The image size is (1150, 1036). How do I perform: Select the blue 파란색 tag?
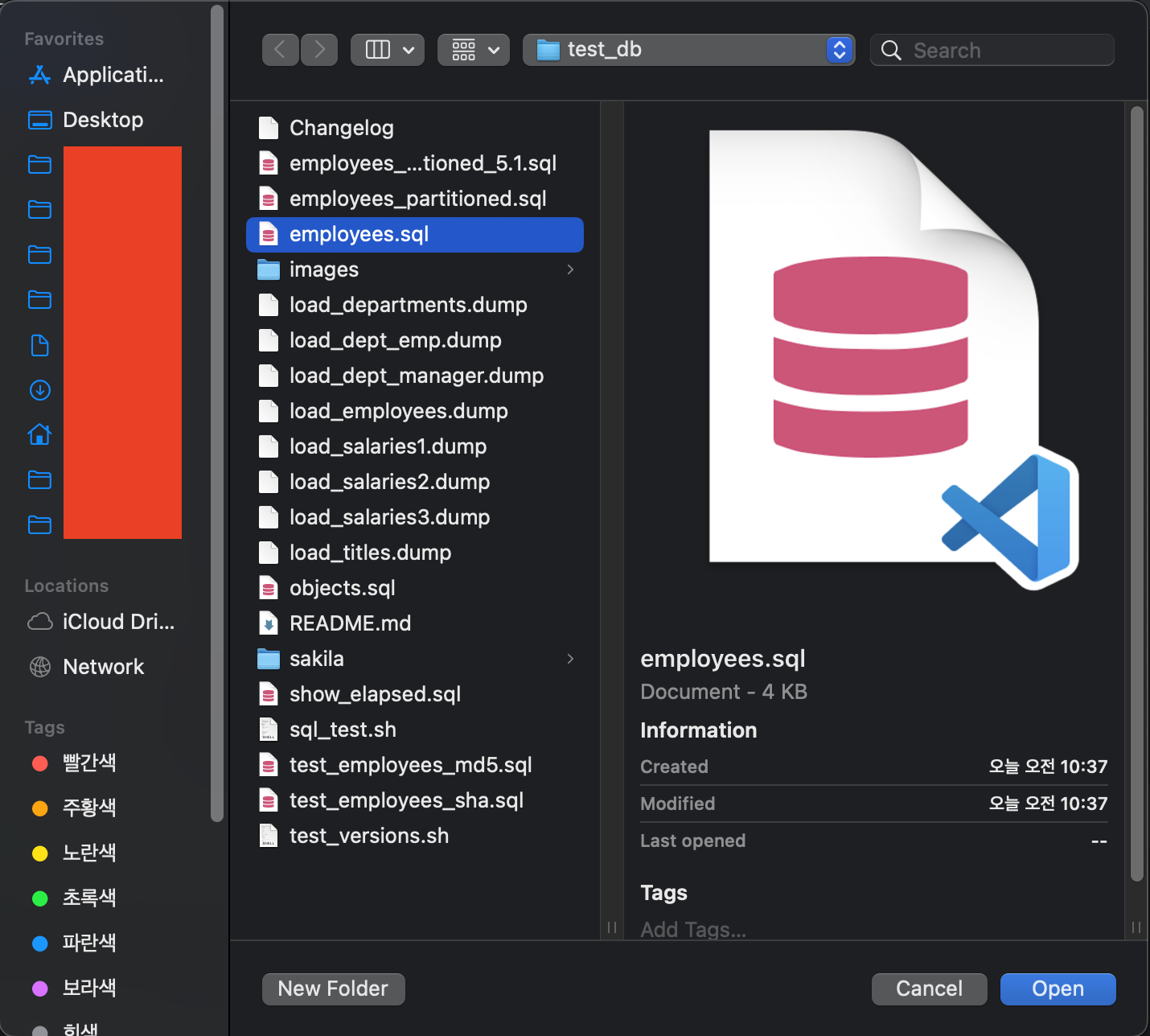pos(74,943)
